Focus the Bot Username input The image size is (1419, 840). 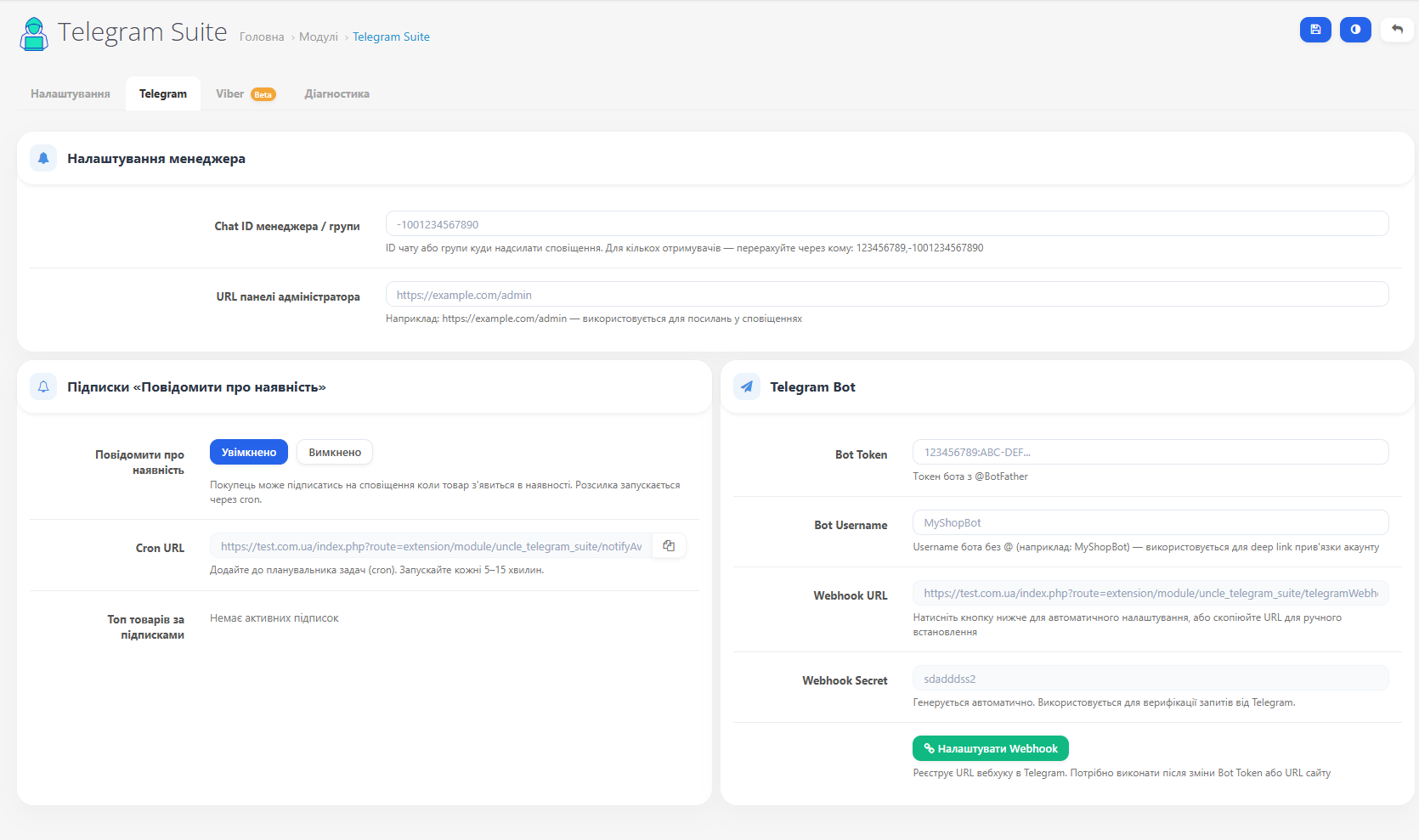[1150, 522]
